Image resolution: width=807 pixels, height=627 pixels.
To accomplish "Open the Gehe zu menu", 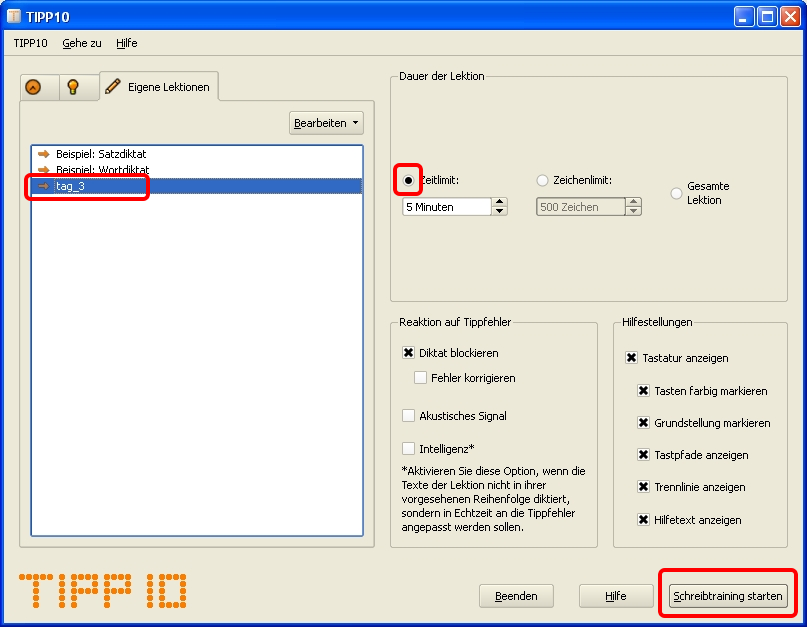I will [x=81, y=43].
